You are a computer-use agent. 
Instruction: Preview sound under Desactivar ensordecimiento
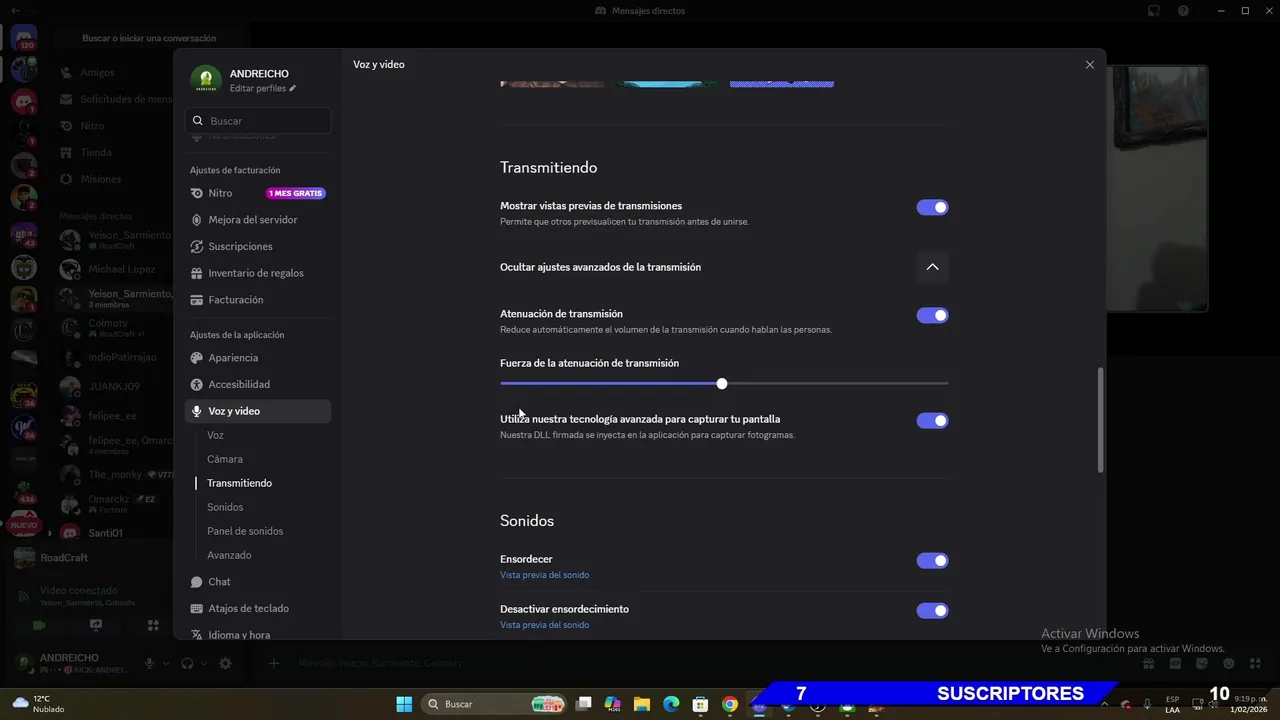tap(544, 625)
